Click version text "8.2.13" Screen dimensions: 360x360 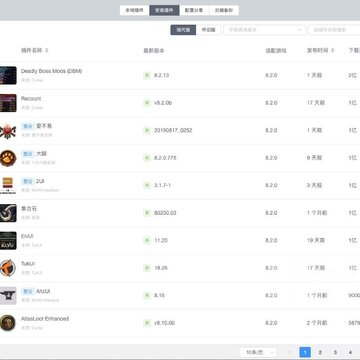tap(161, 75)
